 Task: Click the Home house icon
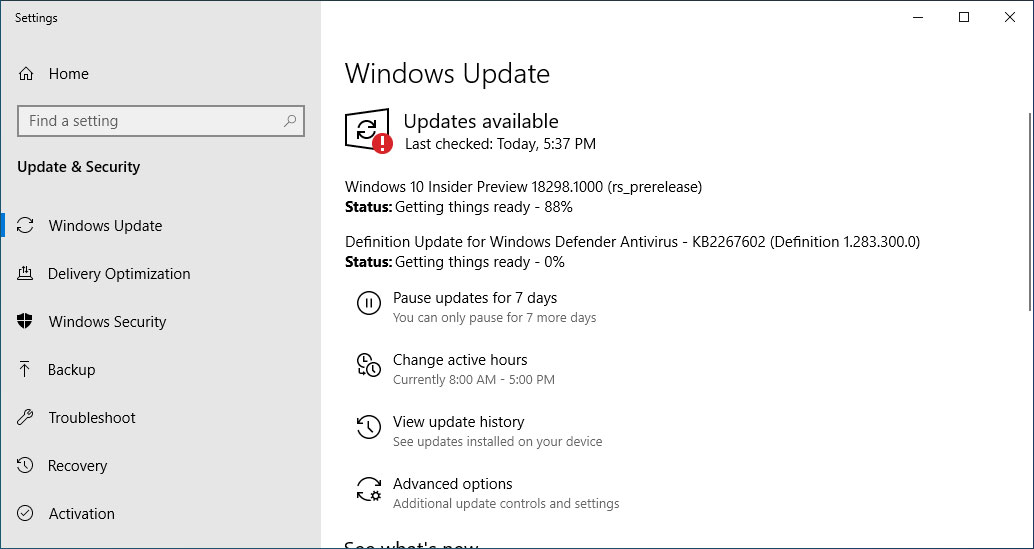(x=26, y=74)
